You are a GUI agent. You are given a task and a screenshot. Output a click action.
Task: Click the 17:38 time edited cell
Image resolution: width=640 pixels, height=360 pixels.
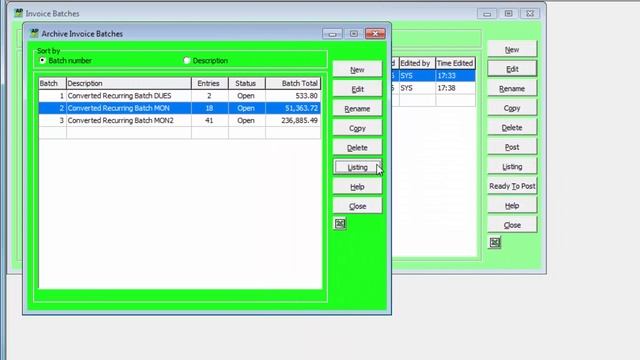[x=455, y=88]
